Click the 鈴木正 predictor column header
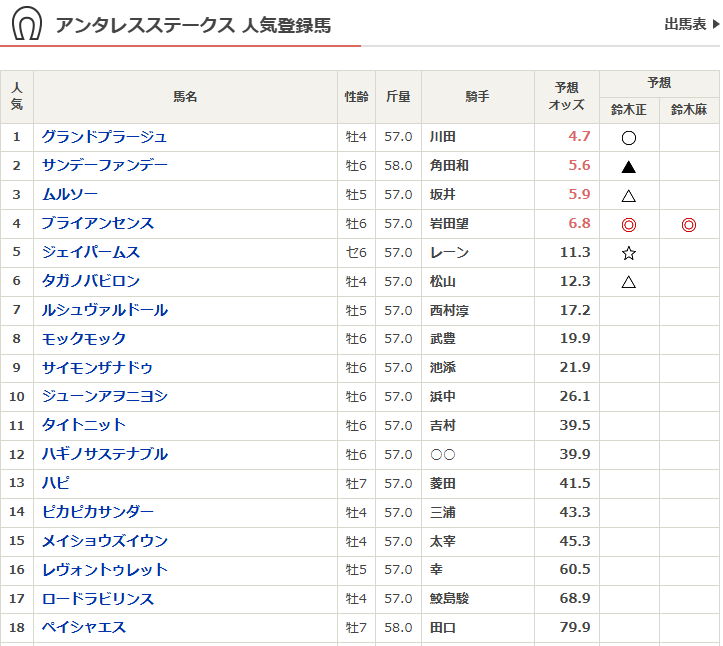Viewport: 723px width, 646px height. tap(629, 110)
